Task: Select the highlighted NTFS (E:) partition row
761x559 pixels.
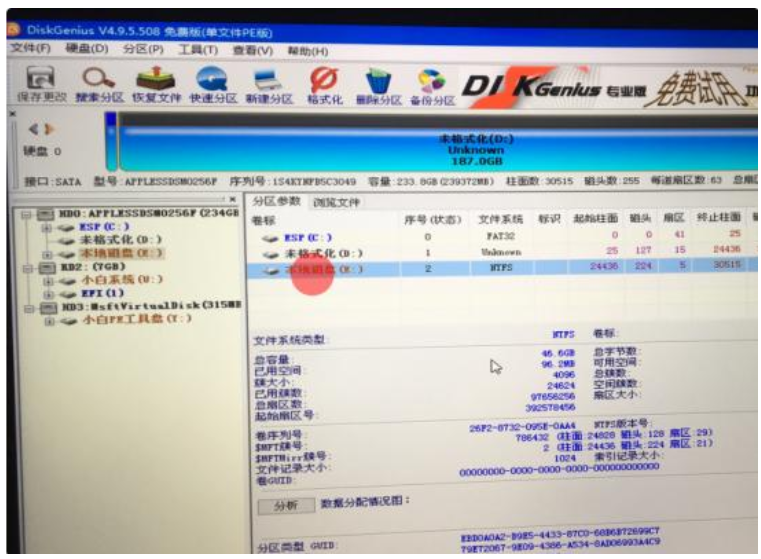Action: [x=502, y=268]
